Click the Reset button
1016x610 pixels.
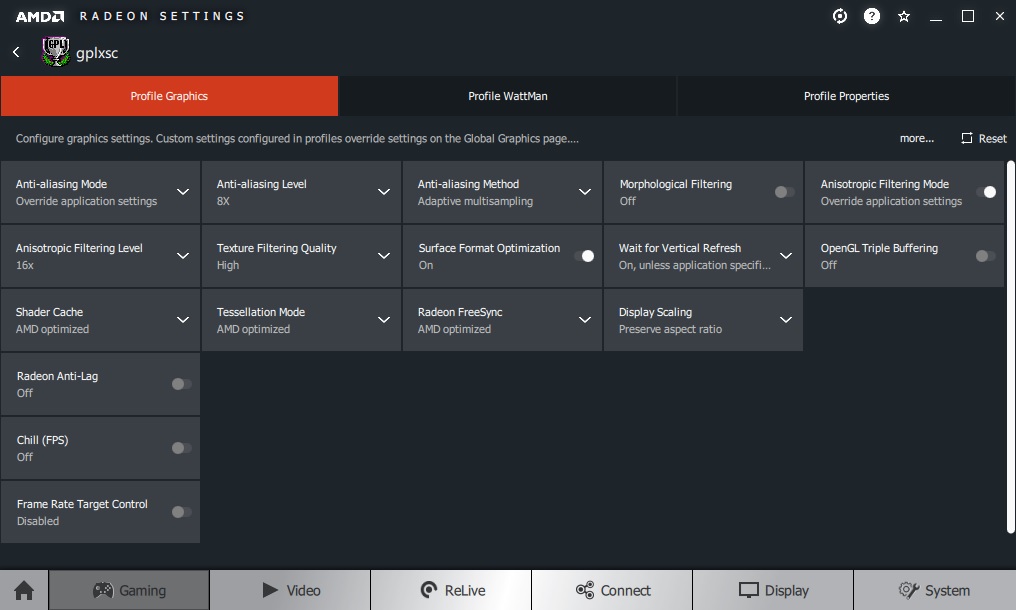tap(984, 139)
